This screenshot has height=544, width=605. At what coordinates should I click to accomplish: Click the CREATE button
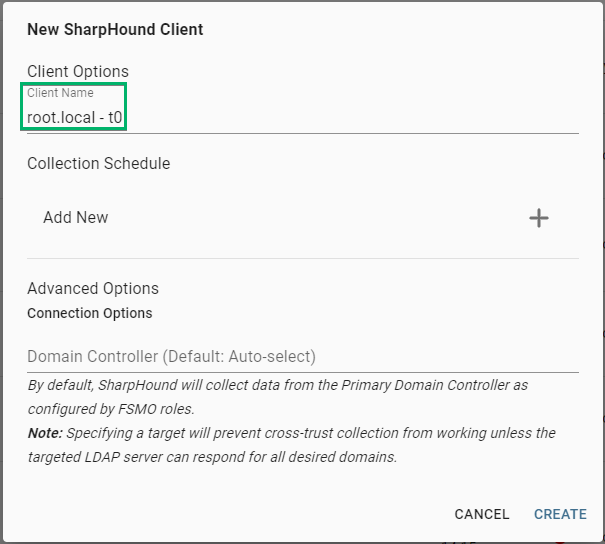coord(560,514)
